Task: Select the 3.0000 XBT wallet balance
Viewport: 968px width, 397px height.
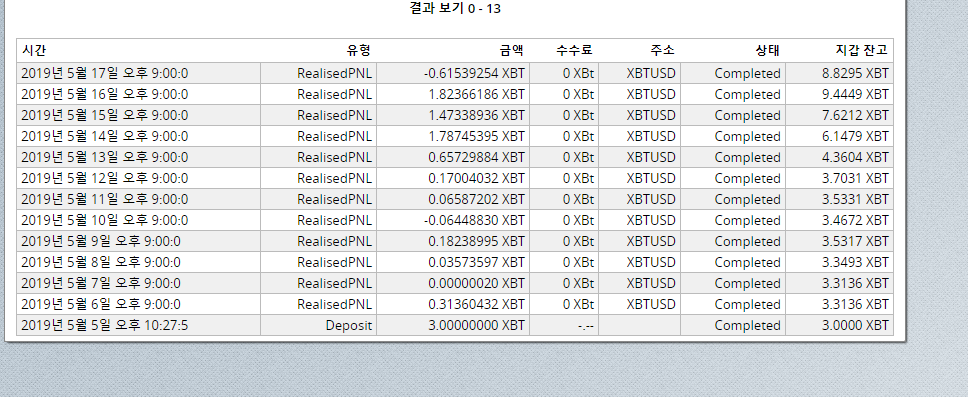Action: 840,325
